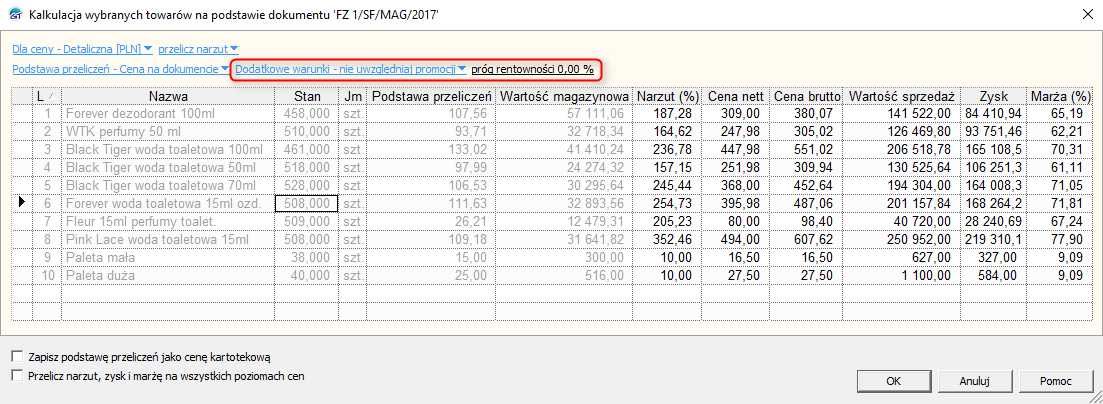The width and height of the screenshot is (1103, 404).
Task: Open the 'Dla ceny - Detaliczna [PLN]' dropdown
Action: point(82,49)
